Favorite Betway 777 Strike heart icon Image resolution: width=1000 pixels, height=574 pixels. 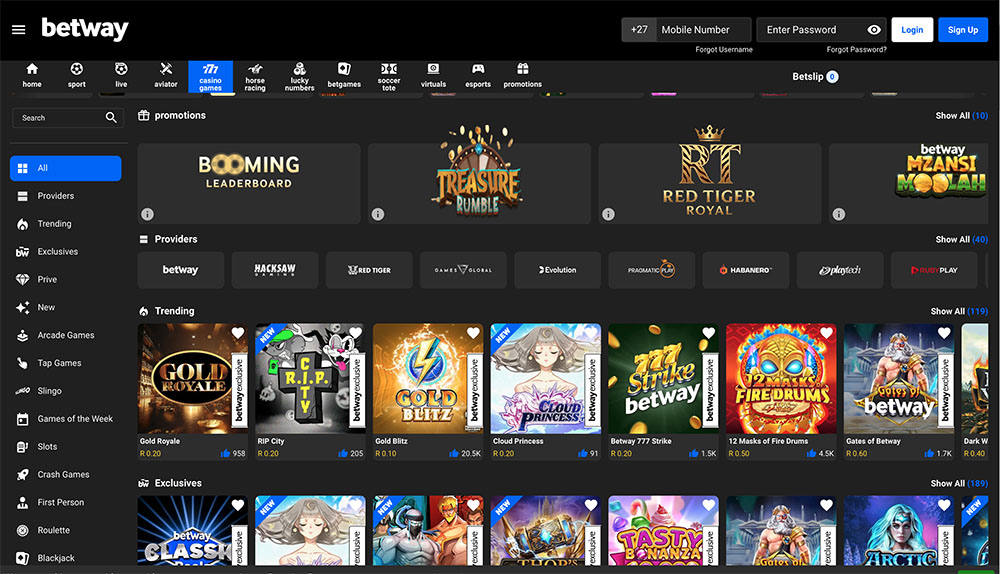[x=709, y=333]
